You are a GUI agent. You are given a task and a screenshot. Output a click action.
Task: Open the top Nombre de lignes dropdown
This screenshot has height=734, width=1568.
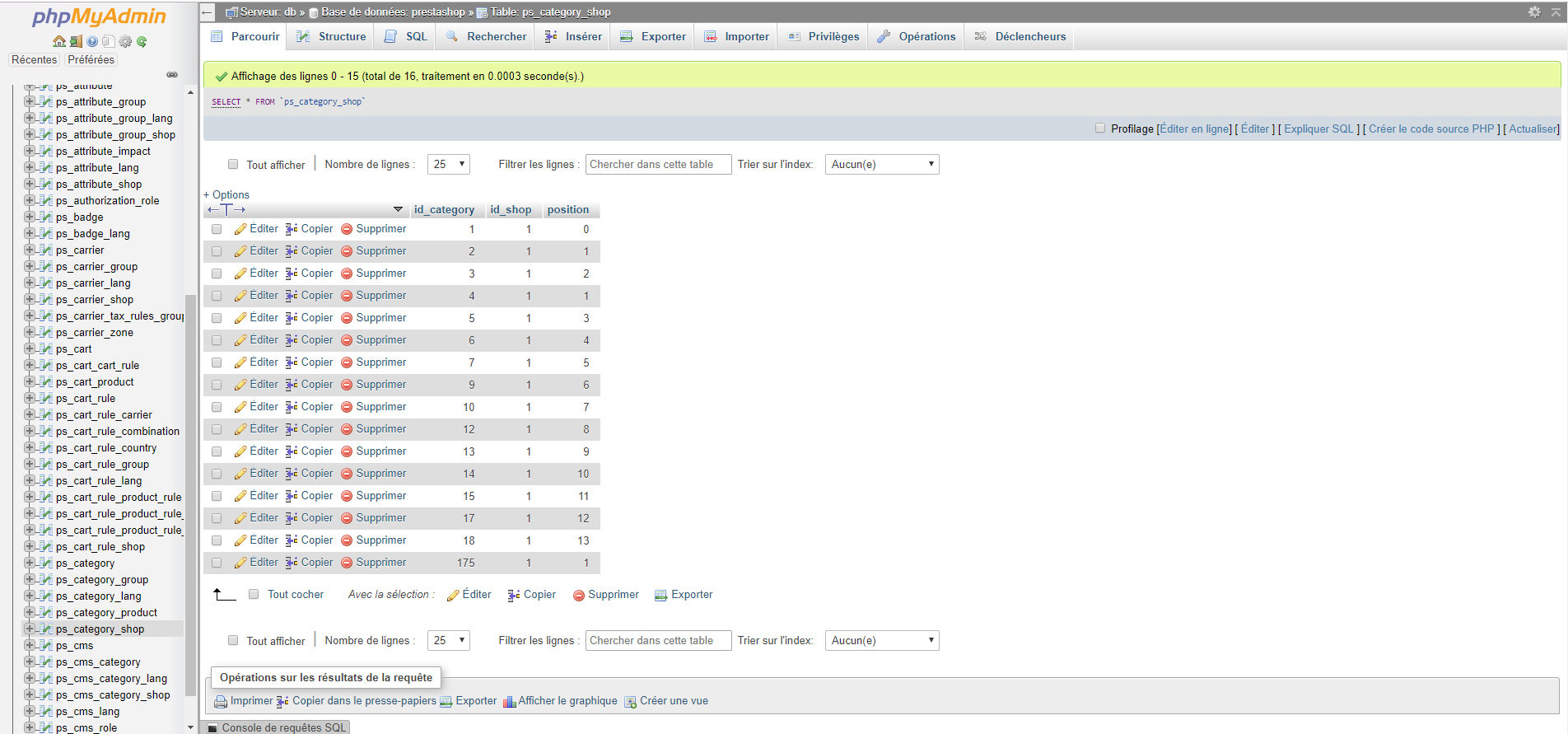click(x=449, y=164)
